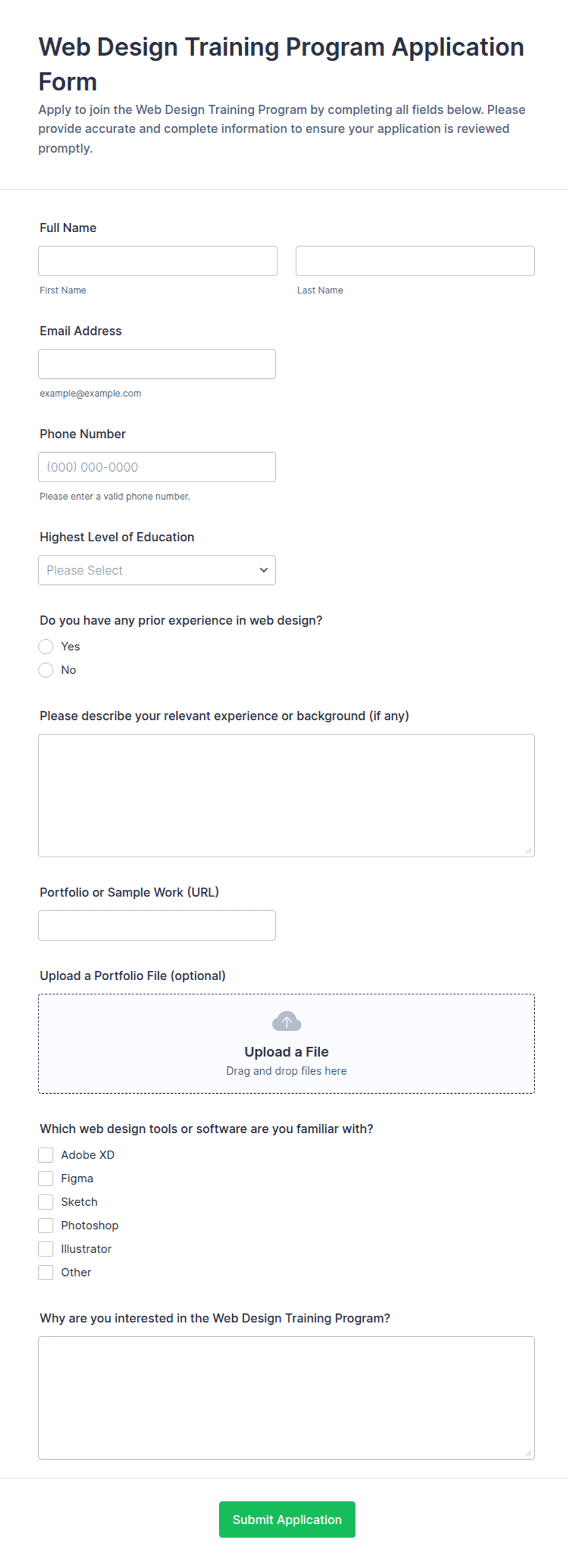Click the Portfolio URL input field
This screenshot has width=568, height=1568.
[x=157, y=926]
